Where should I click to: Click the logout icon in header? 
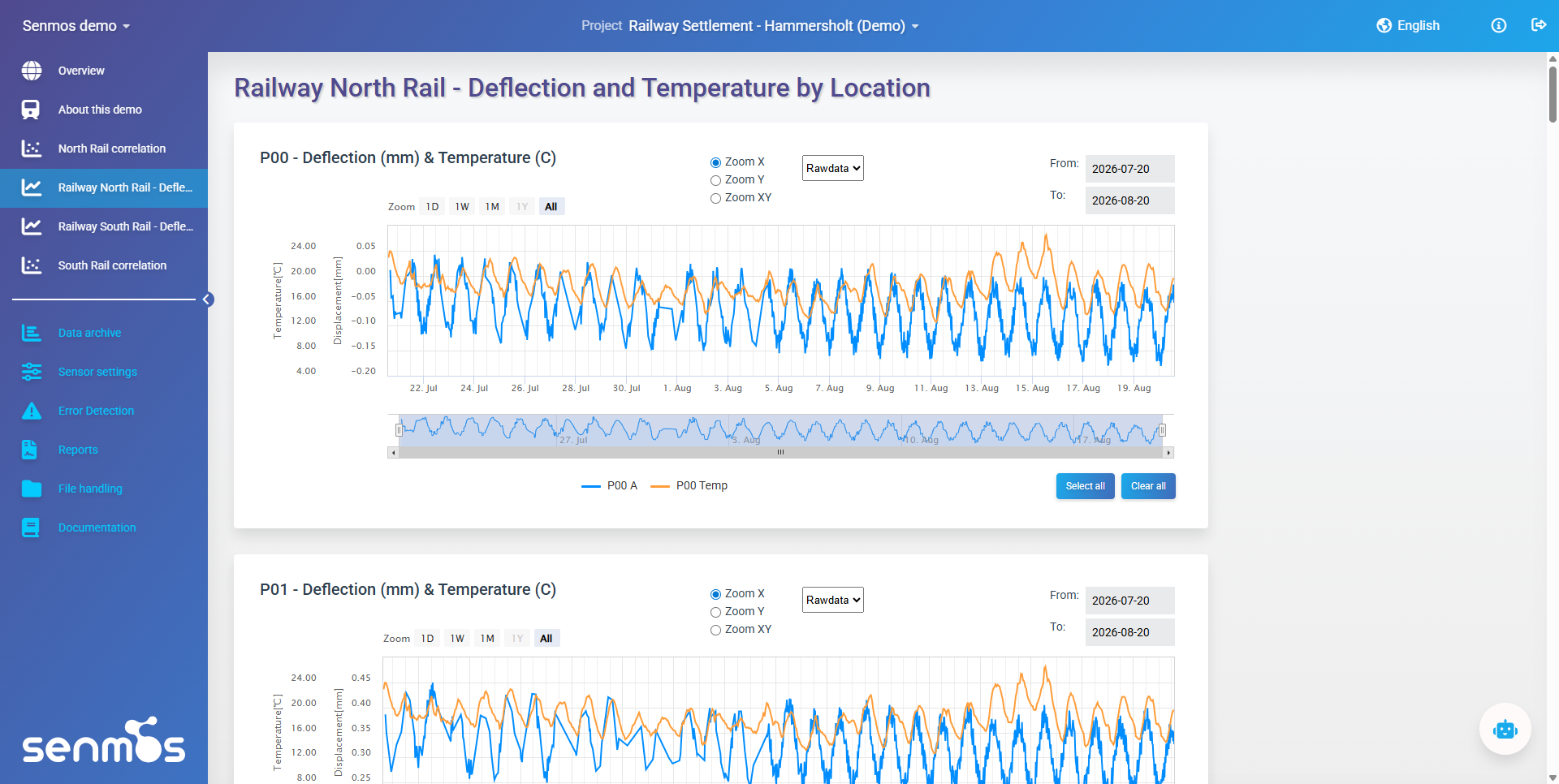coord(1539,25)
